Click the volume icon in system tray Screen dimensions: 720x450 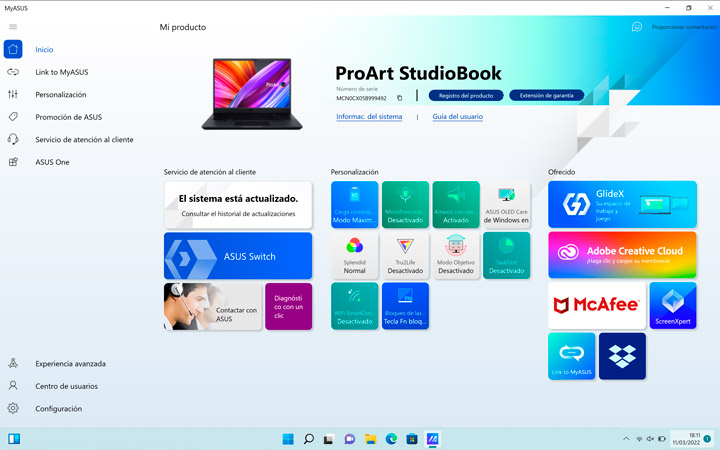(x=650, y=439)
